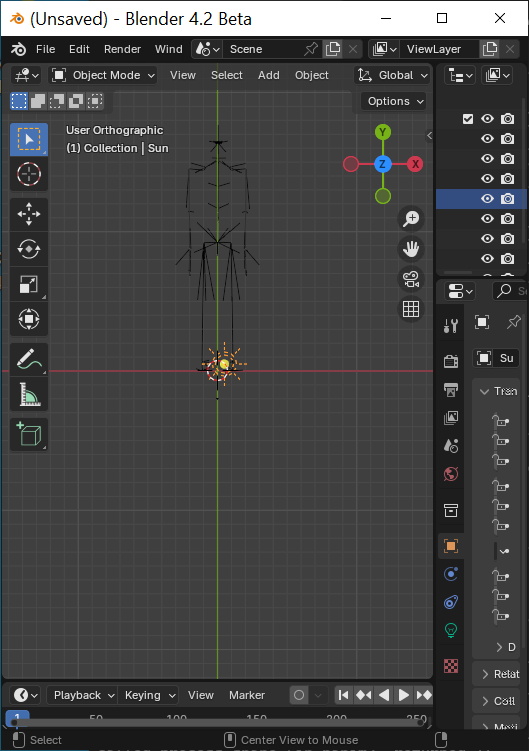Activate the Add Cube tool
The image size is (529, 751).
tap(29, 434)
